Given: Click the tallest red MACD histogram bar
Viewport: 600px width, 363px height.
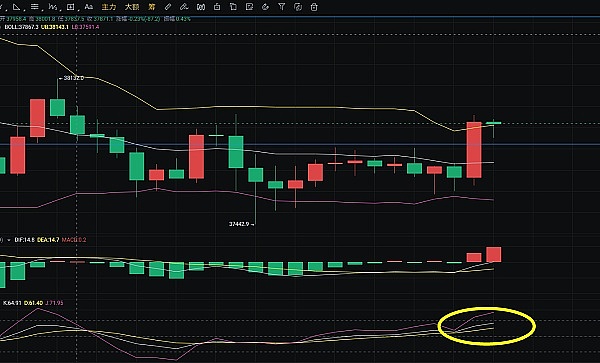Looking at the screenshot, I should tap(494, 255).
